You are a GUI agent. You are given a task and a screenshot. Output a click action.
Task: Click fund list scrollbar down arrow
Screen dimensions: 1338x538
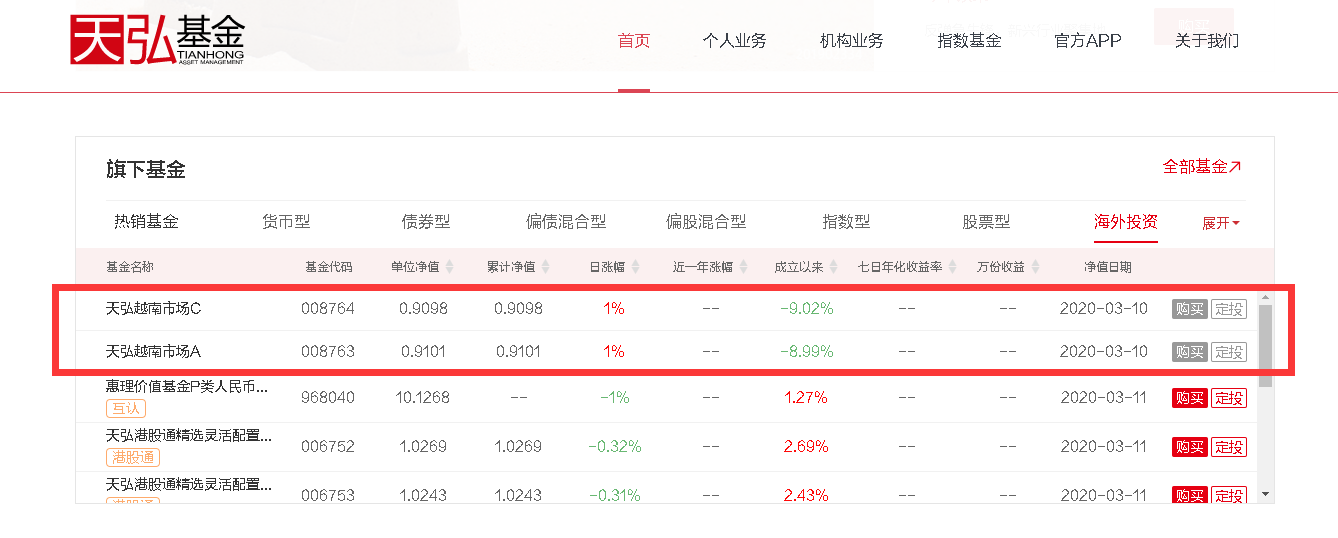tap(1265, 494)
